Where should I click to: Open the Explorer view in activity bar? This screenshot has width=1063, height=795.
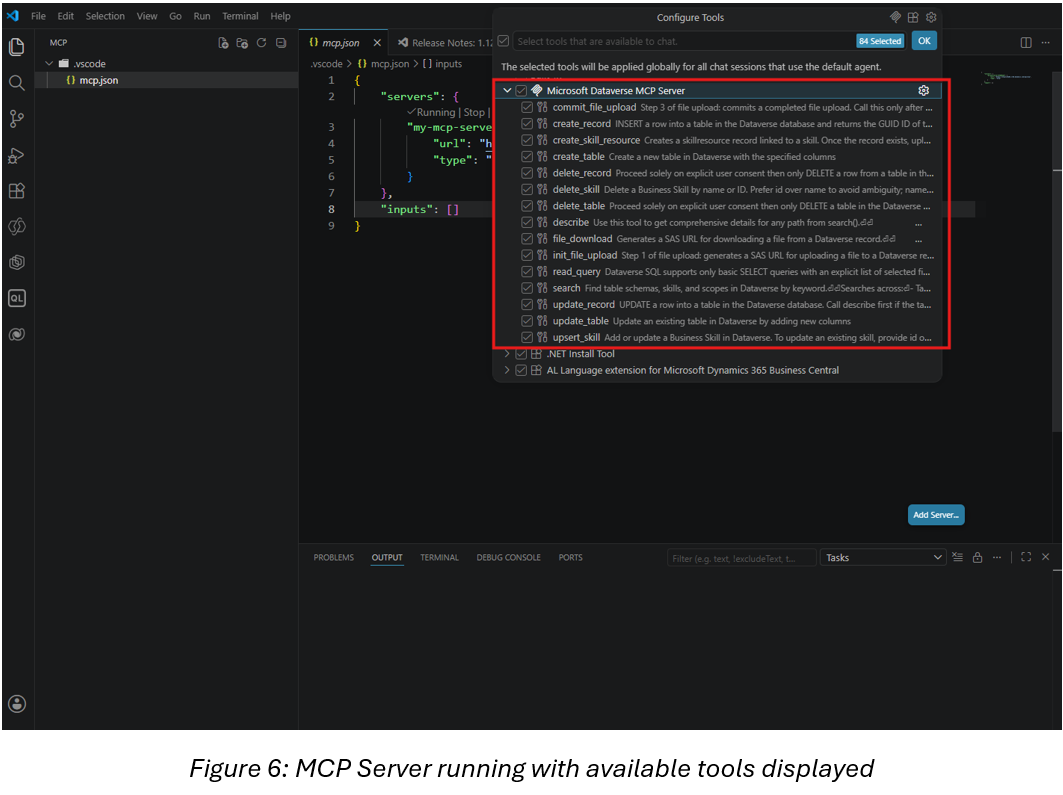coord(16,47)
